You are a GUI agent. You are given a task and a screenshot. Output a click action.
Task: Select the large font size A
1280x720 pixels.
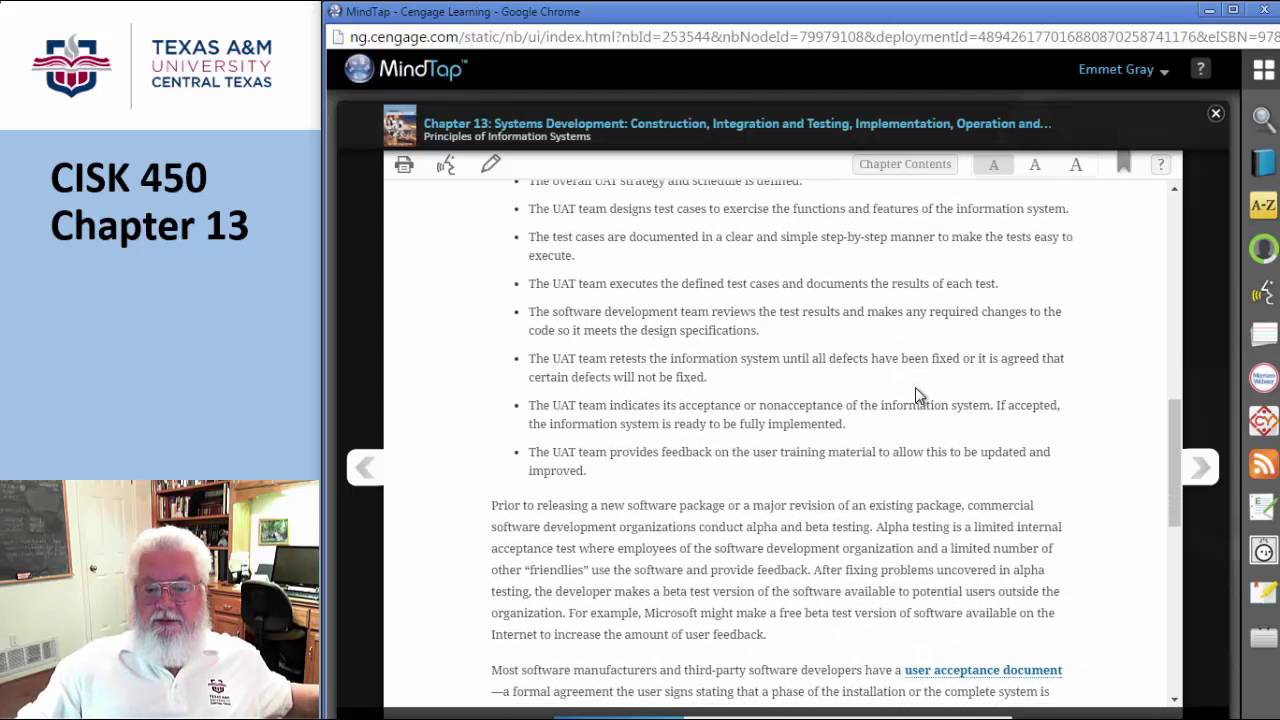pos(1076,164)
